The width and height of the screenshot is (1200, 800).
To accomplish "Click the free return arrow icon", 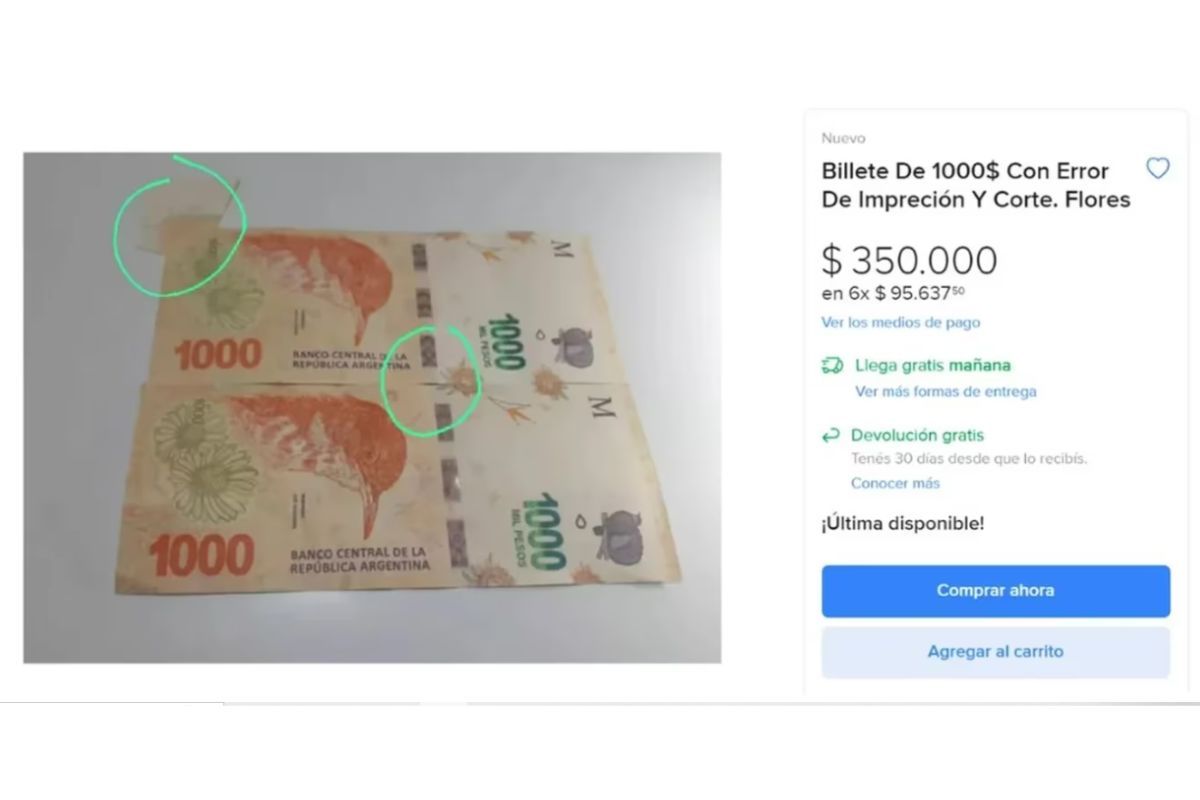I will [x=830, y=435].
